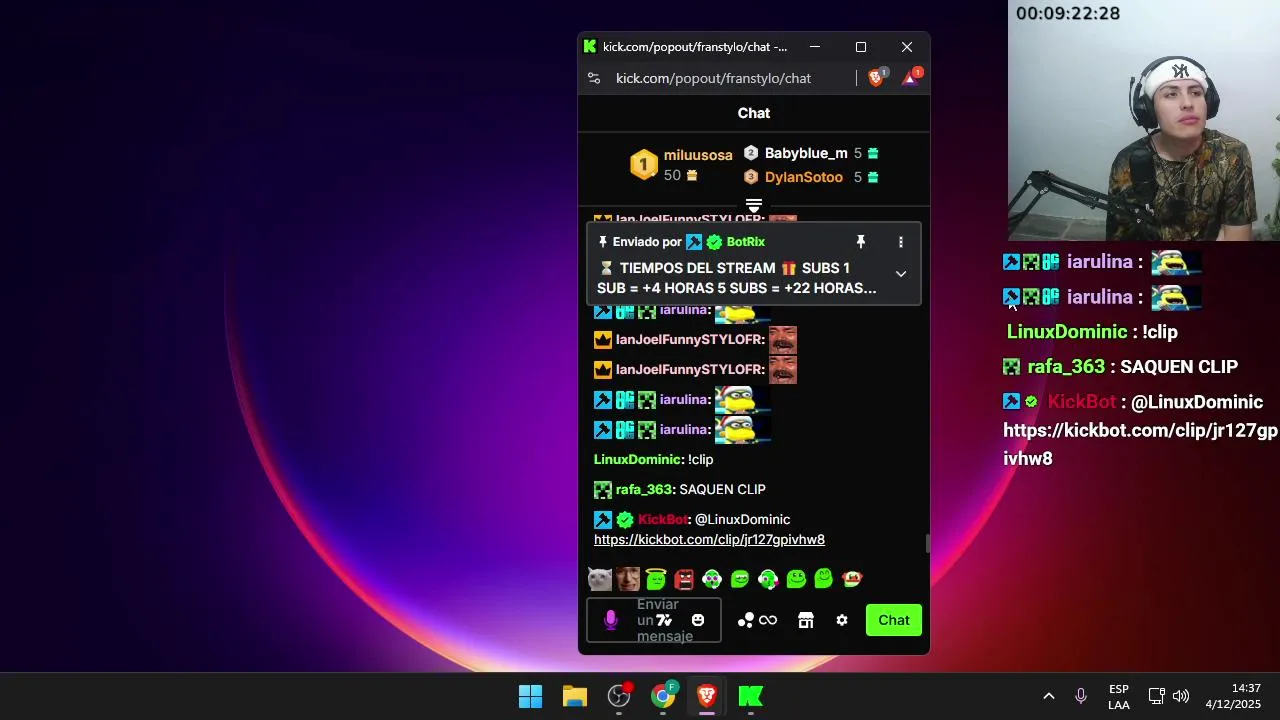
Task: Open the Brave Shields lion icon
Action: (x=876, y=77)
